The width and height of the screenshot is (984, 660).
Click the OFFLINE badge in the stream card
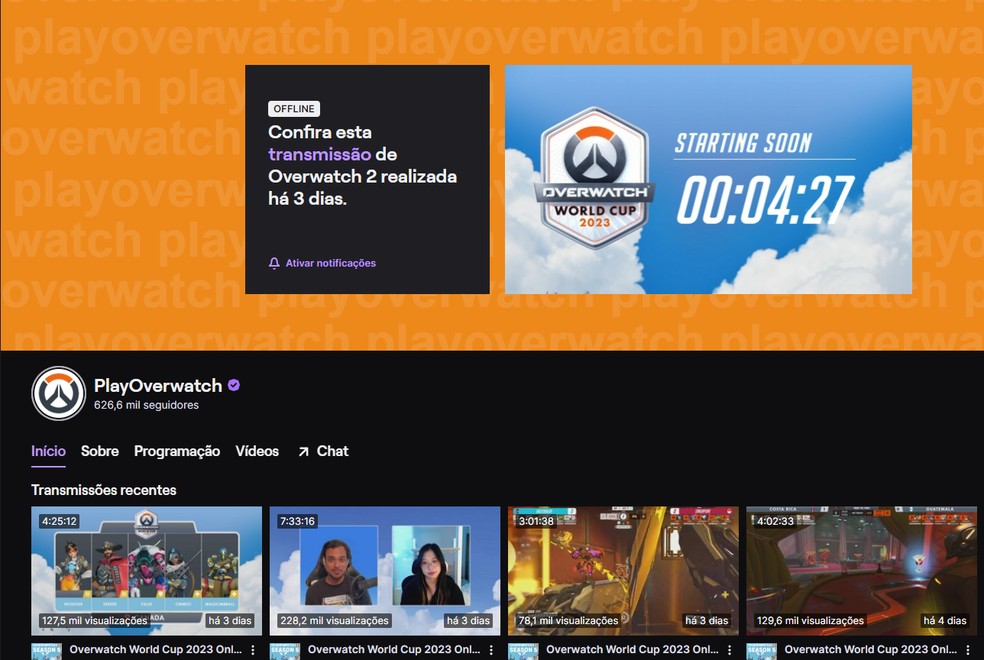pyautogui.click(x=293, y=108)
